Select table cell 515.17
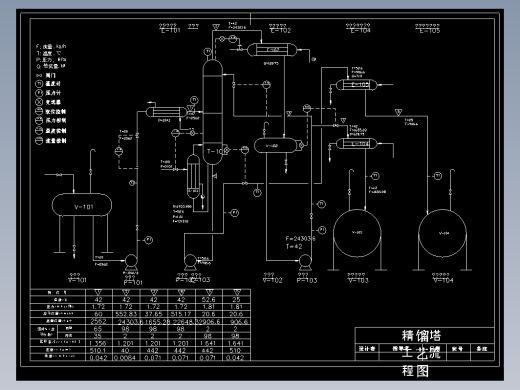The image size is (520, 390). click(x=181, y=314)
